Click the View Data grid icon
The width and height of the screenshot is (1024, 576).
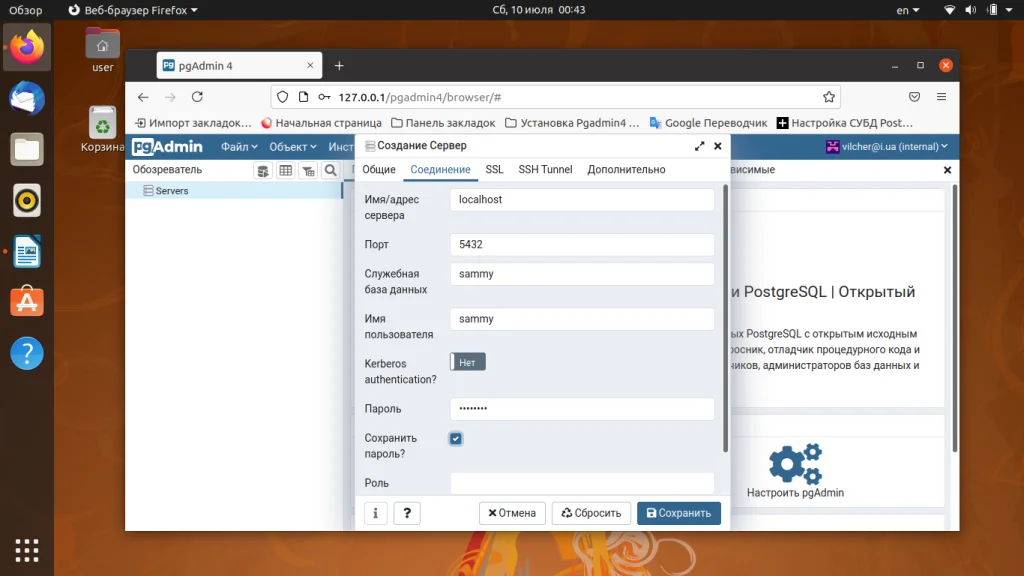pyautogui.click(x=286, y=171)
